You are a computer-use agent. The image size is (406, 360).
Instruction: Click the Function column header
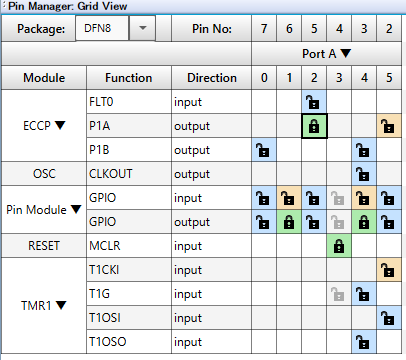[129, 78]
